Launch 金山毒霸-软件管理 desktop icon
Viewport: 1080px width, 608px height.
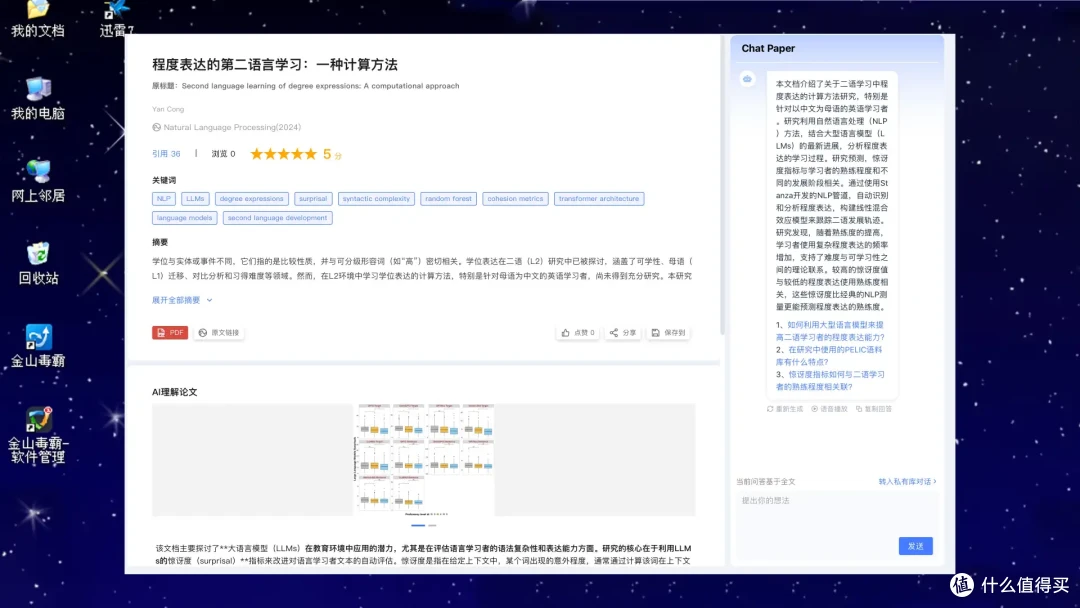pyautogui.click(x=38, y=435)
